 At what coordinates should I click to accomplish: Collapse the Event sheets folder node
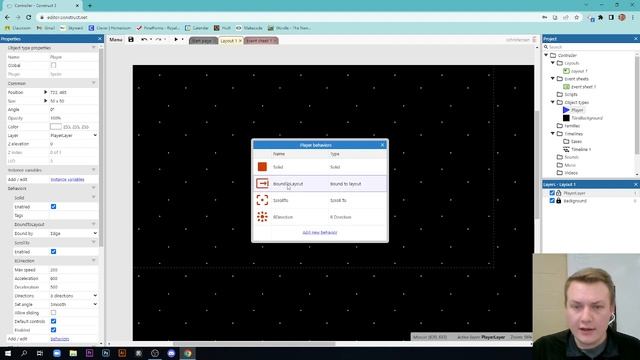point(553,79)
